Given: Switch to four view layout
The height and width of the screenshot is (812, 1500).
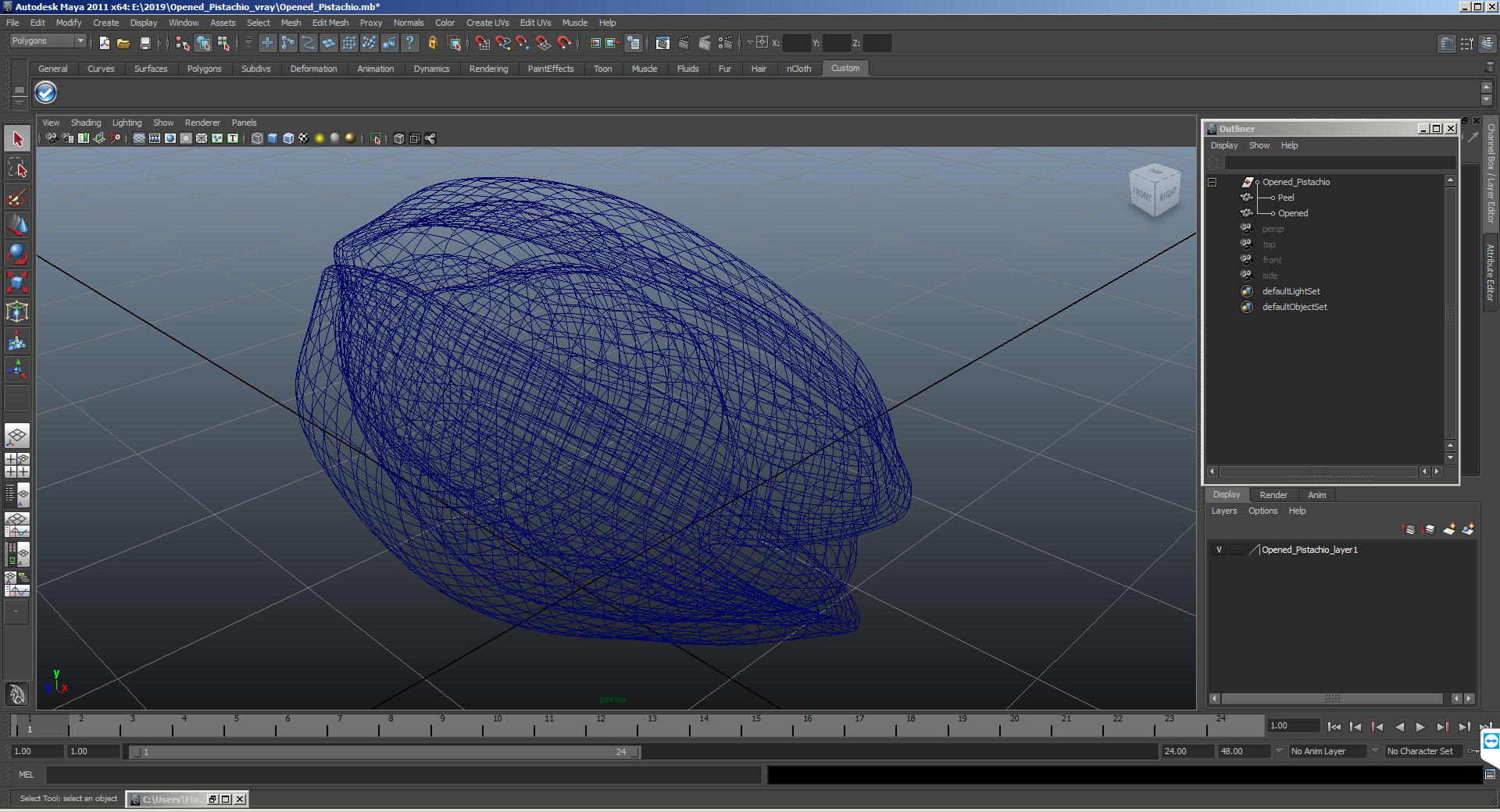Looking at the screenshot, I should [17, 465].
